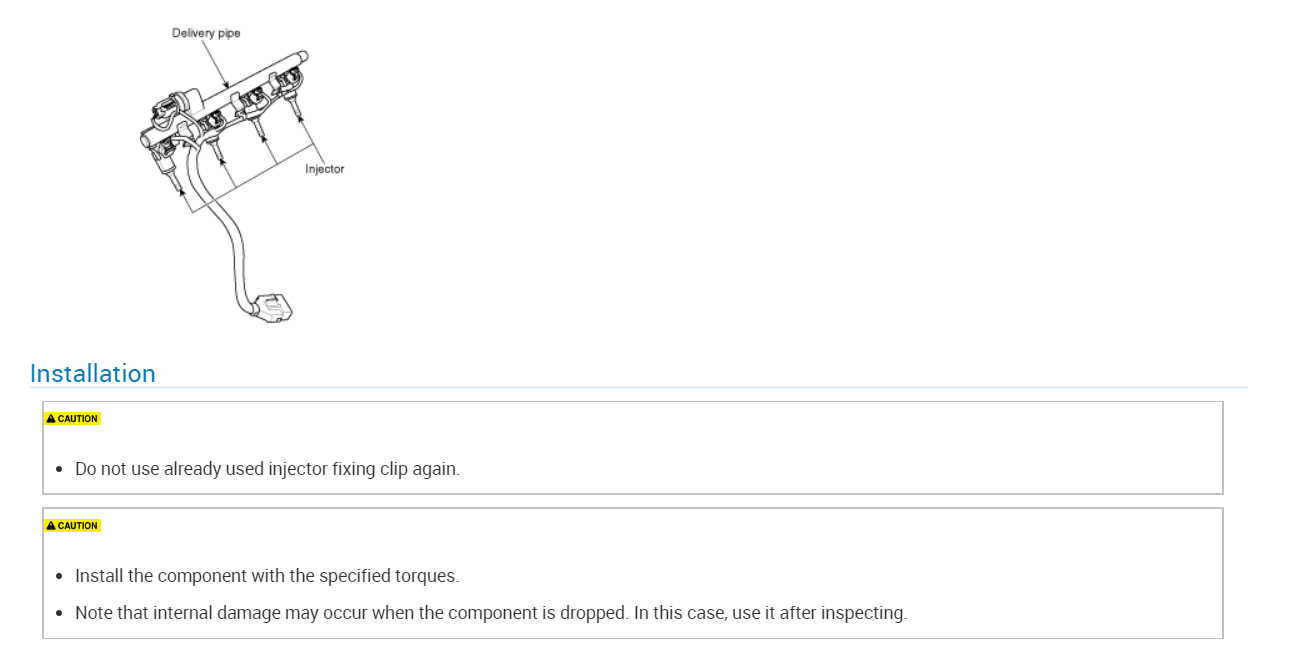Click the first yellow CAUTION label text

(77, 419)
